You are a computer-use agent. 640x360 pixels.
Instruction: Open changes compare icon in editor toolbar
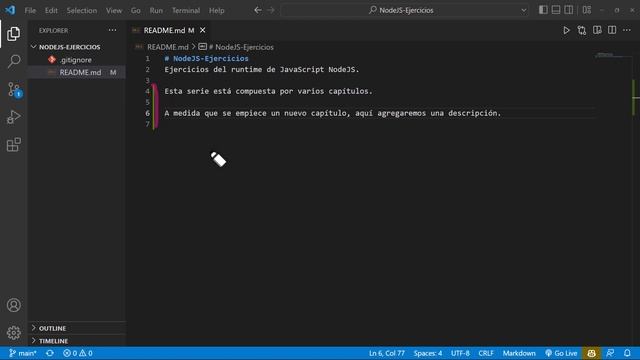click(582, 30)
